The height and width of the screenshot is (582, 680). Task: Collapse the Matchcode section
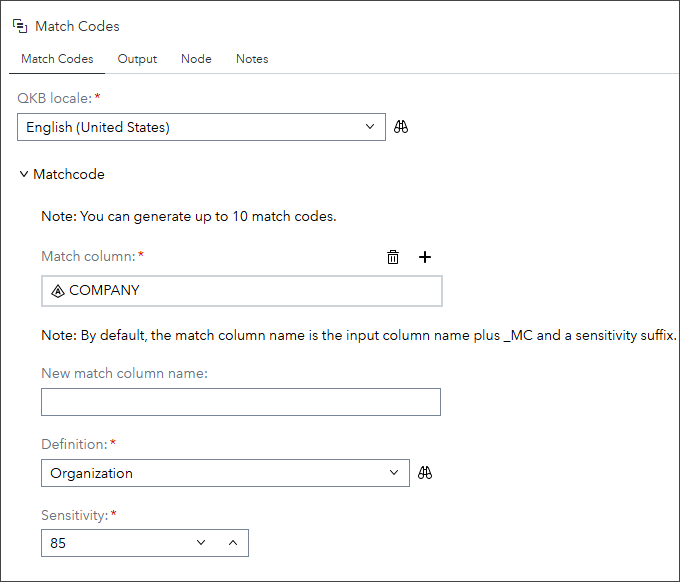tap(24, 175)
